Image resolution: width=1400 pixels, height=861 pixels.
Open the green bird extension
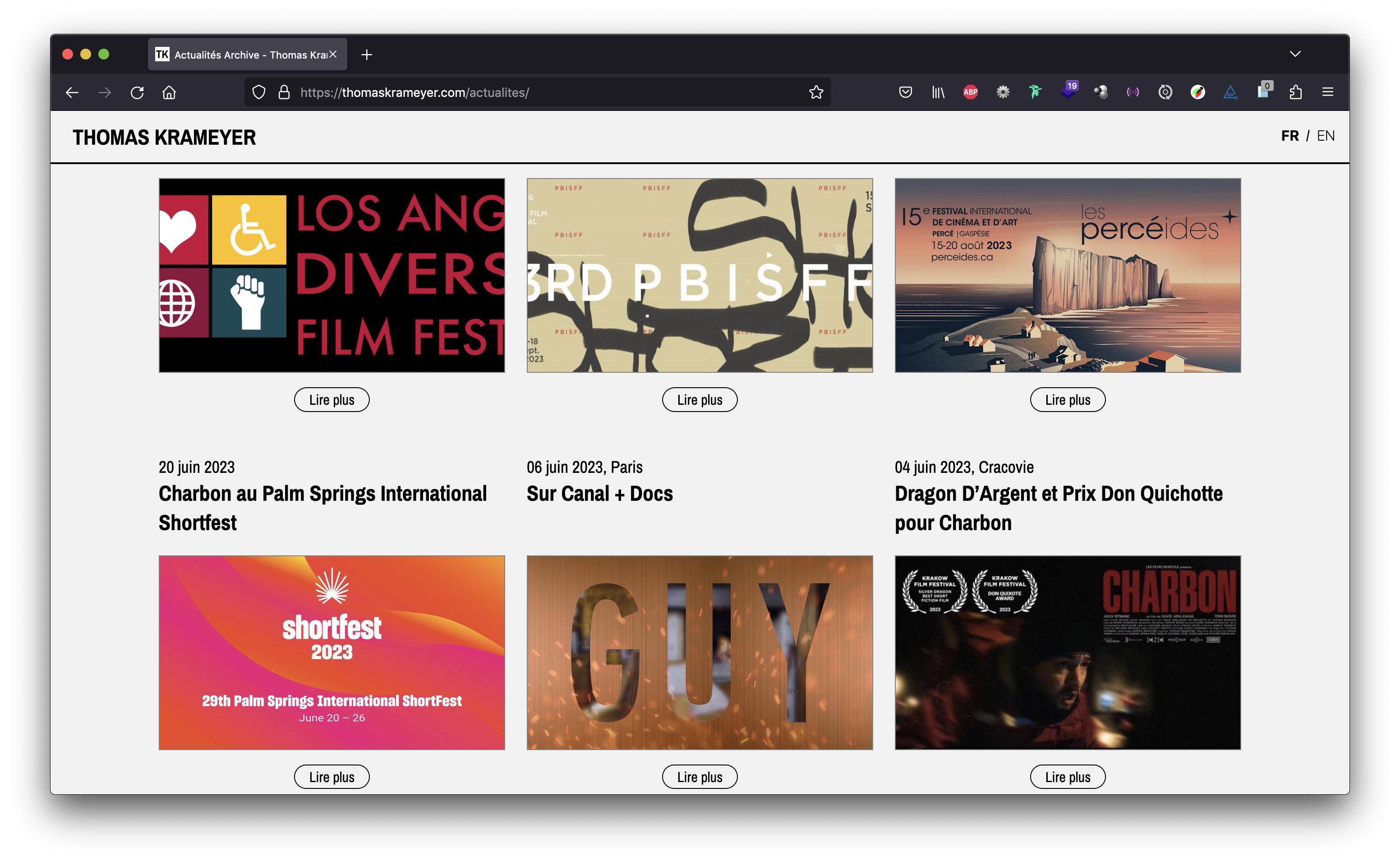coord(1036,92)
